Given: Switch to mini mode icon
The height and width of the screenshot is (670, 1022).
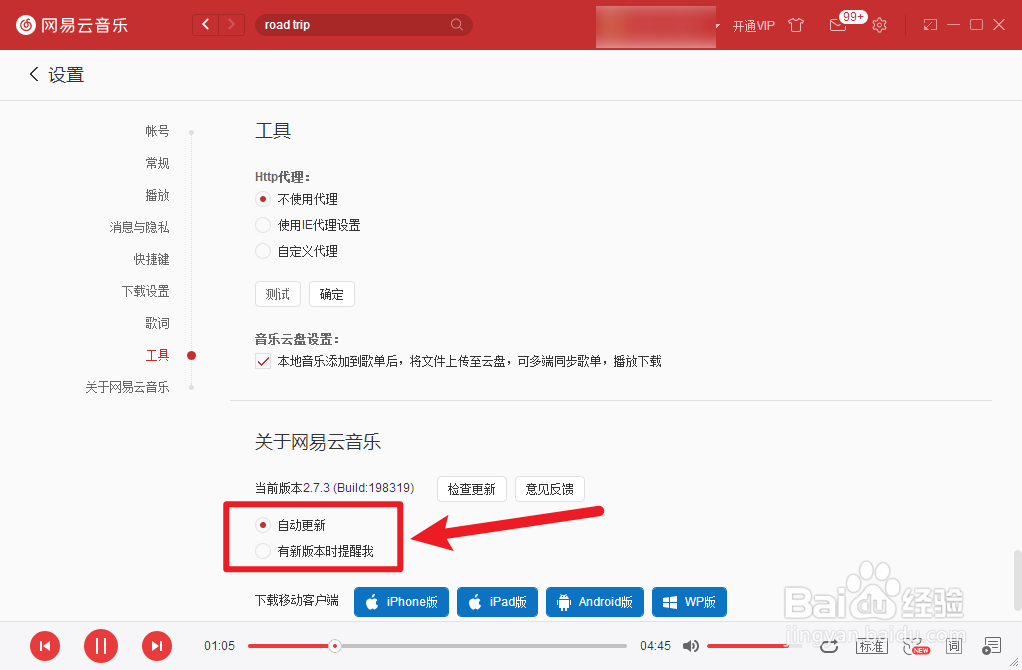Looking at the screenshot, I should [x=930, y=25].
